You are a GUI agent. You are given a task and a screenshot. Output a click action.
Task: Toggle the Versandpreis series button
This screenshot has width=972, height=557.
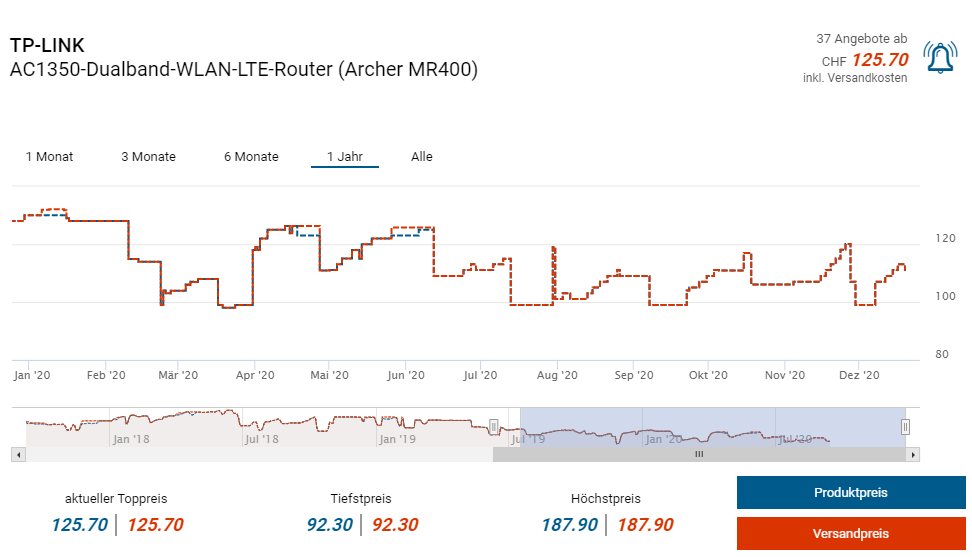click(x=851, y=533)
